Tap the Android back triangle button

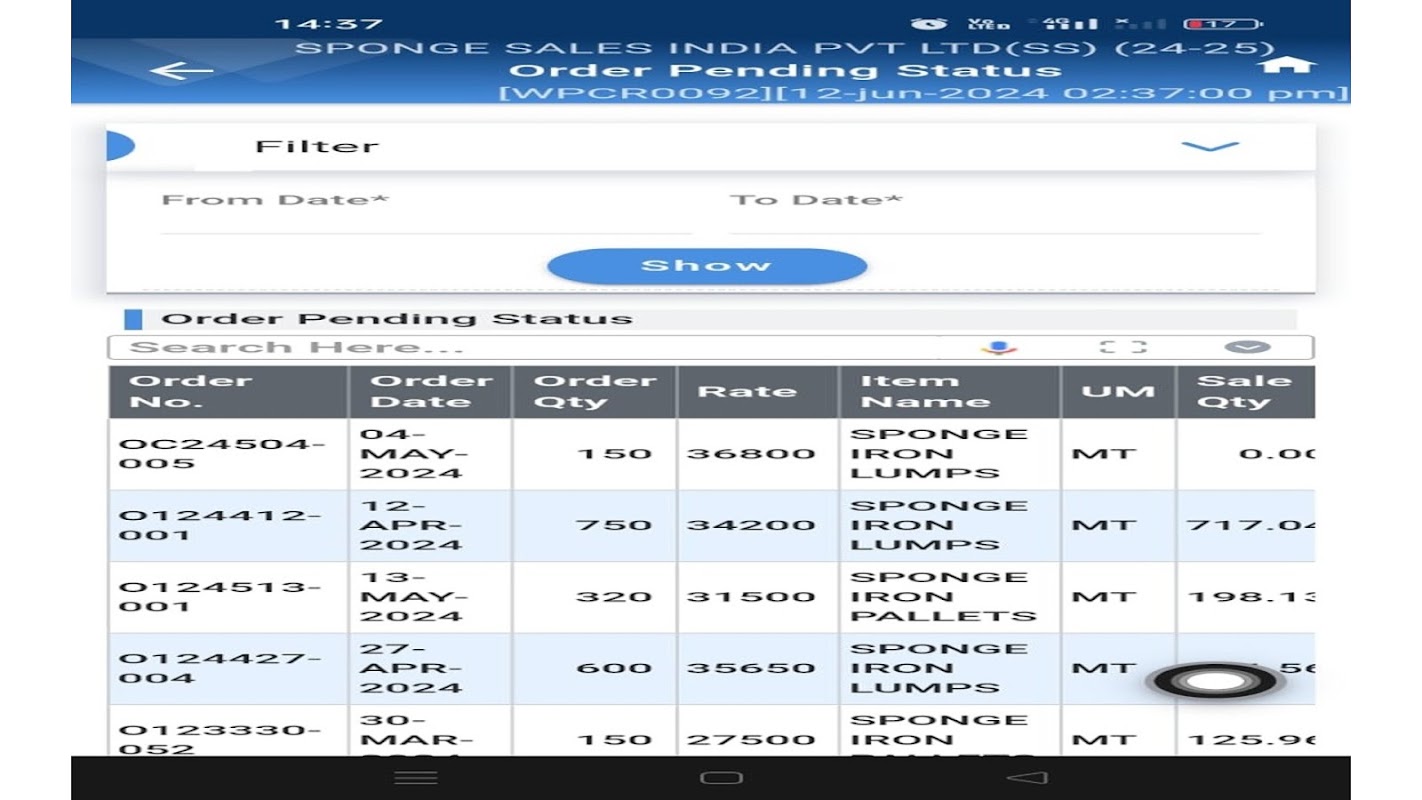click(x=1026, y=777)
